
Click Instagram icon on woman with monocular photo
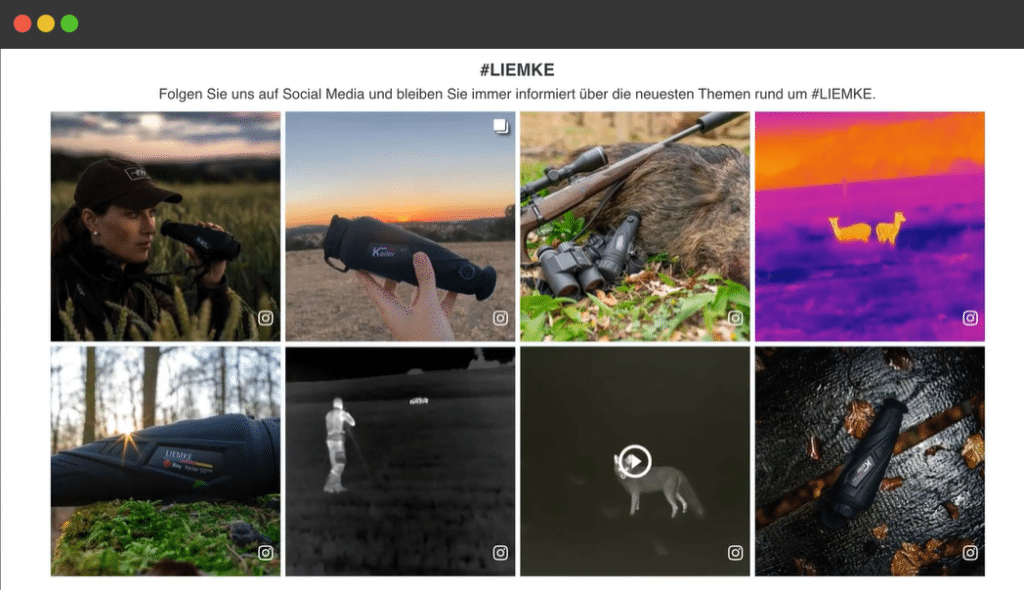265,318
